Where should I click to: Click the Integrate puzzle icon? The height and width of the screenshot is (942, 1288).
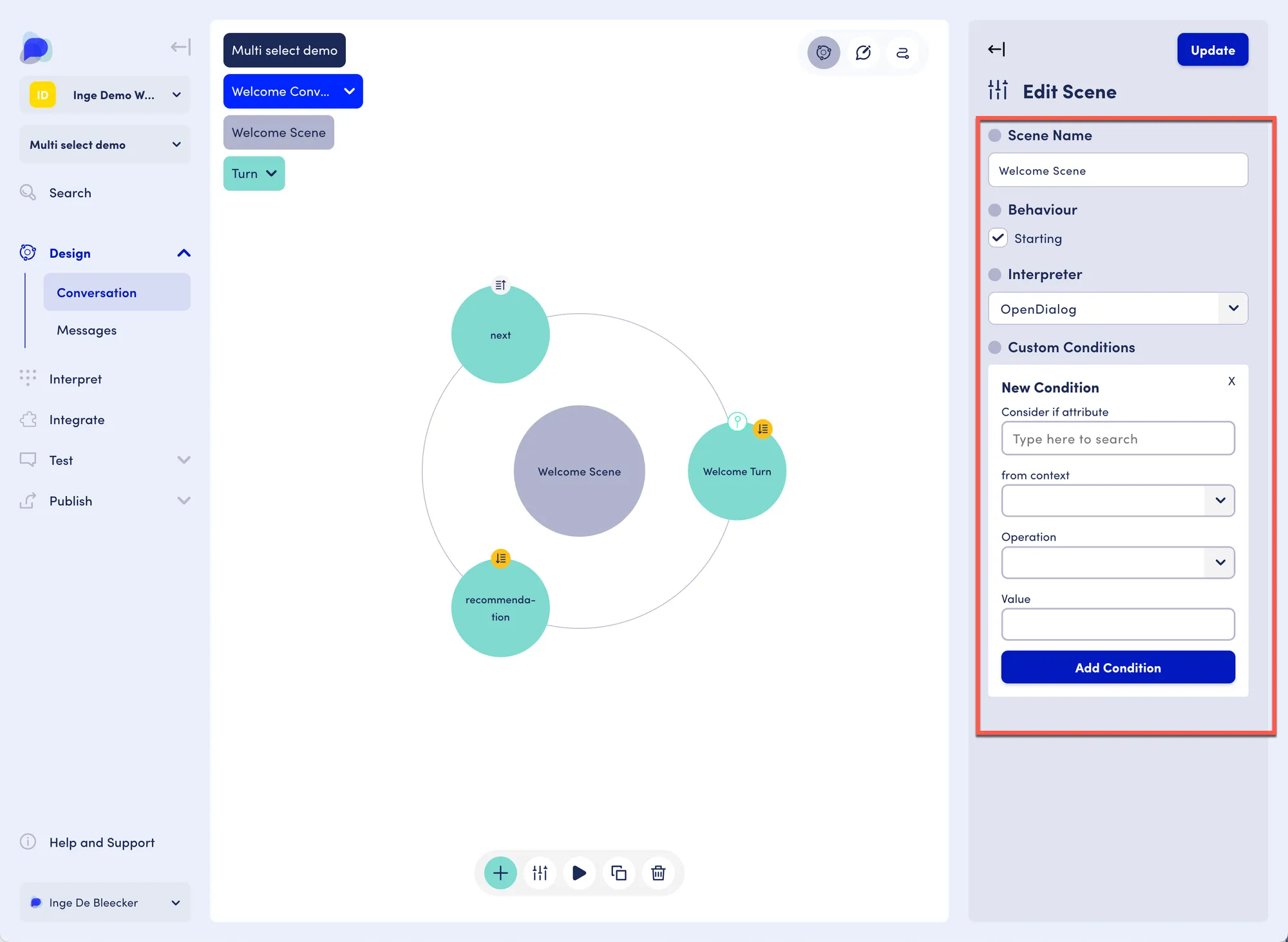[x=28, y=419]
